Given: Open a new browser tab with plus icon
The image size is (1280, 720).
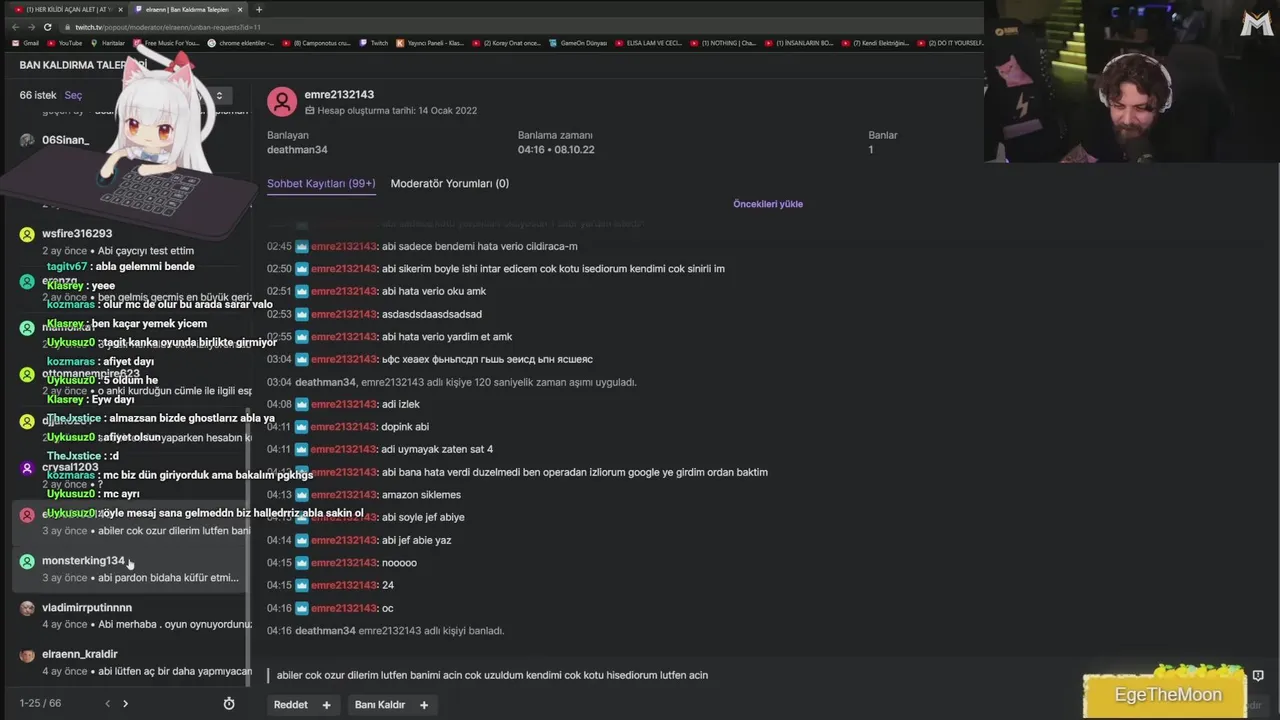Looking at the screenshot, I should (x=259, y=9).
